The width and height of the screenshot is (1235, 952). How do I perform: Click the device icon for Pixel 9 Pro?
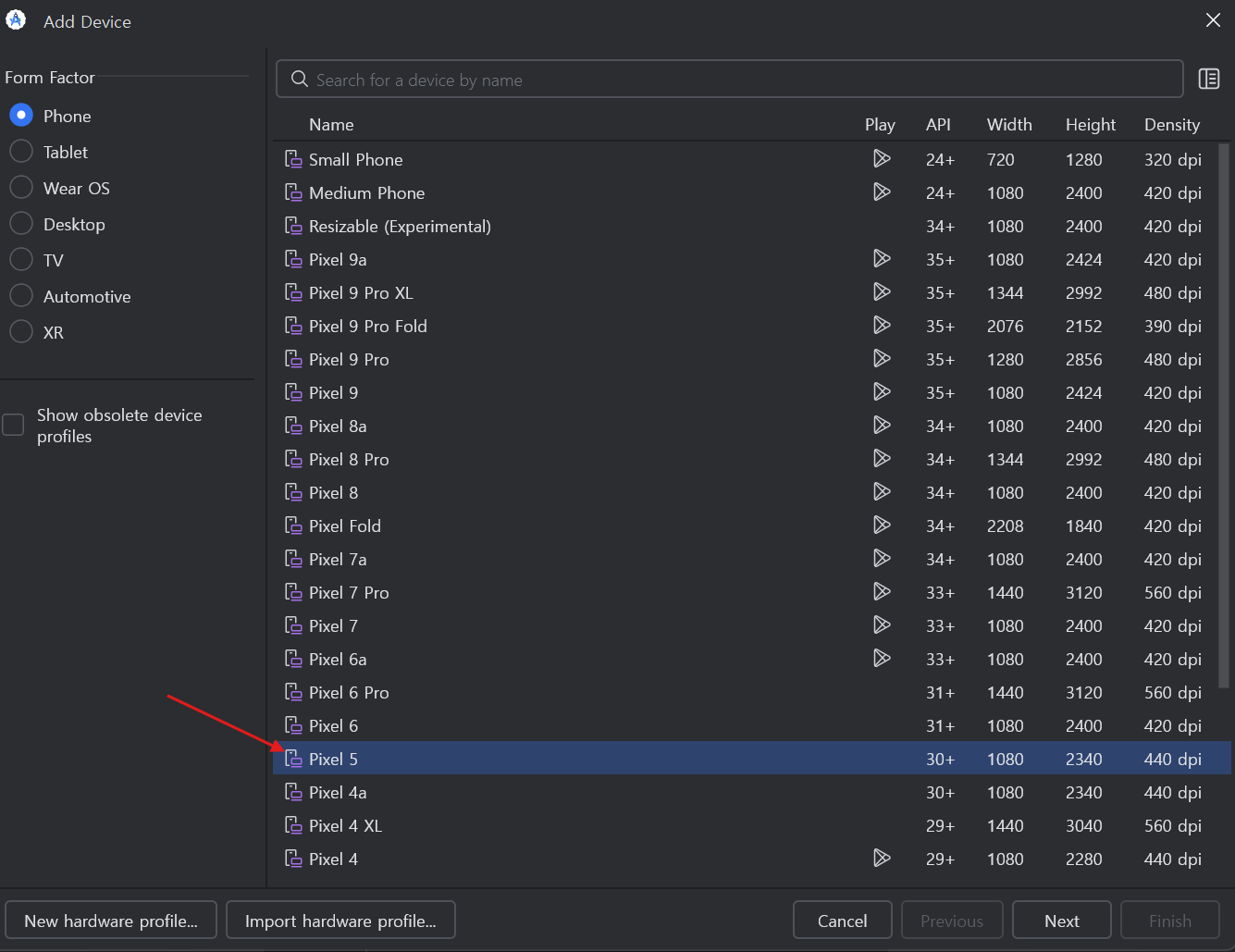(293, 359)
